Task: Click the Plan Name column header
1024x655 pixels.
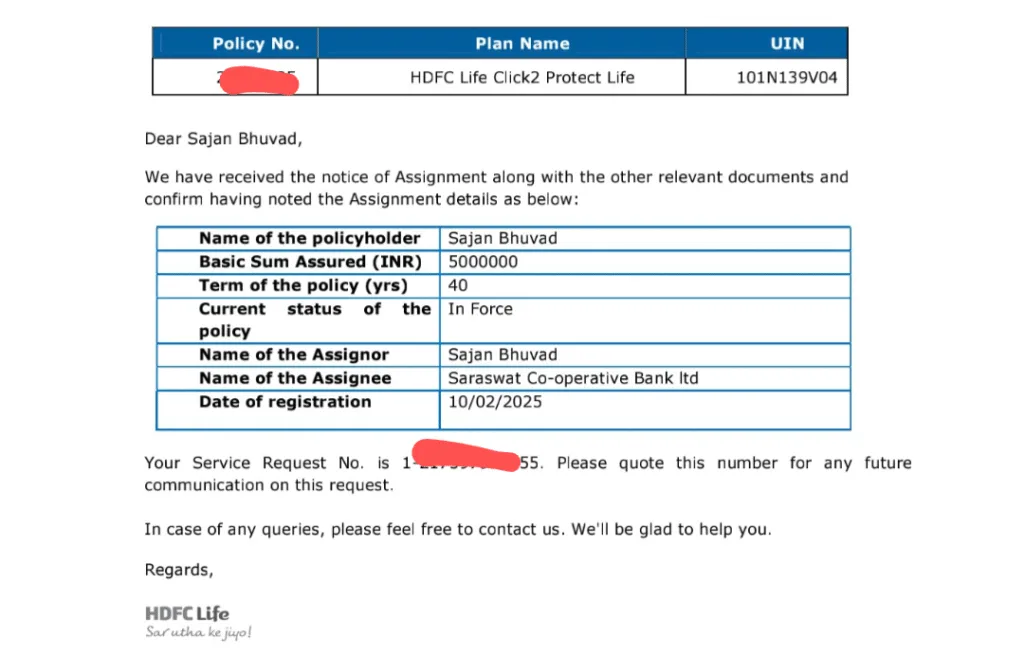Action: point(522,44)
